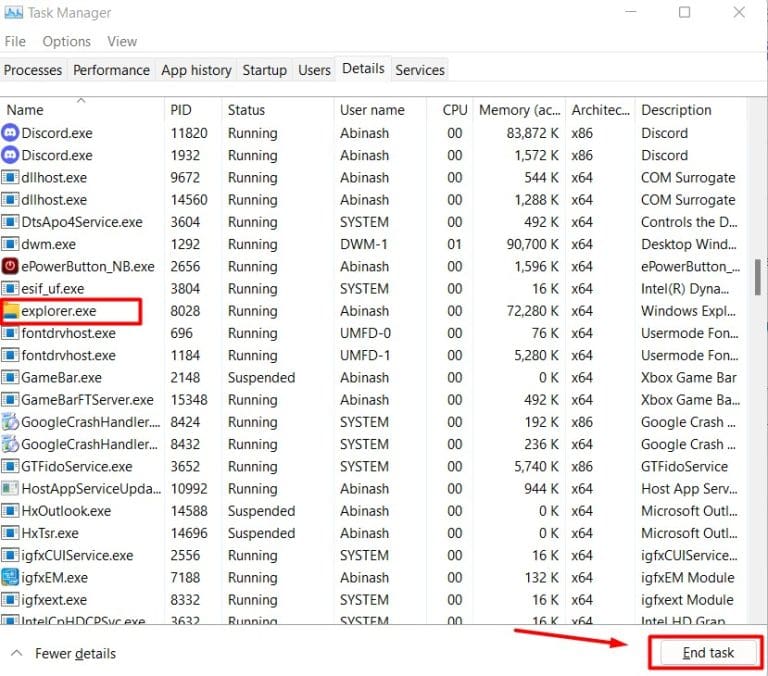Viewport: 768px width, 676px height.
Task: Switch to the Startup tab
Action: point(264,70)
